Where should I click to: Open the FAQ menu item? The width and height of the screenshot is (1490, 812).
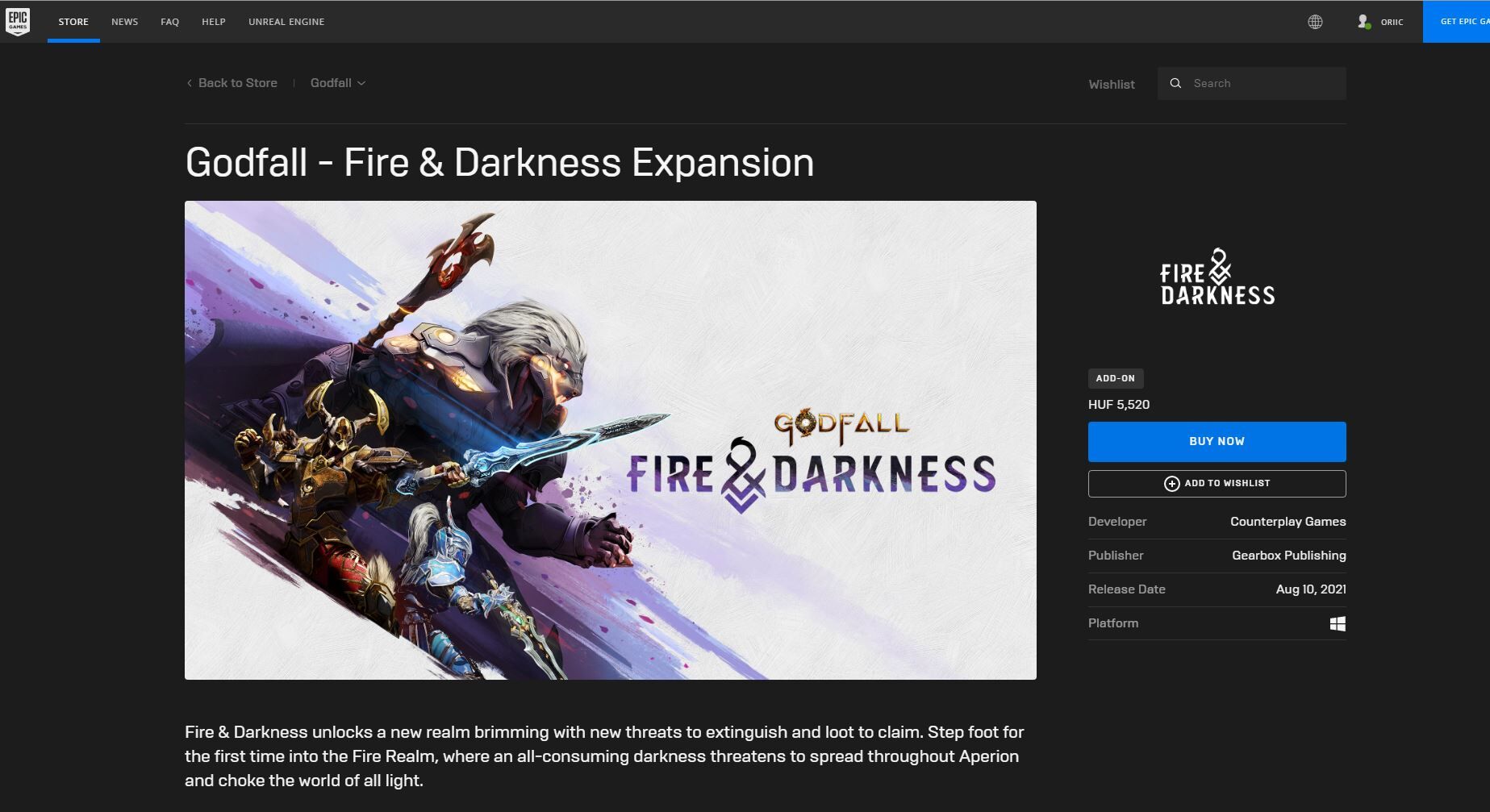pyautogui.click(x=169, y=22)
